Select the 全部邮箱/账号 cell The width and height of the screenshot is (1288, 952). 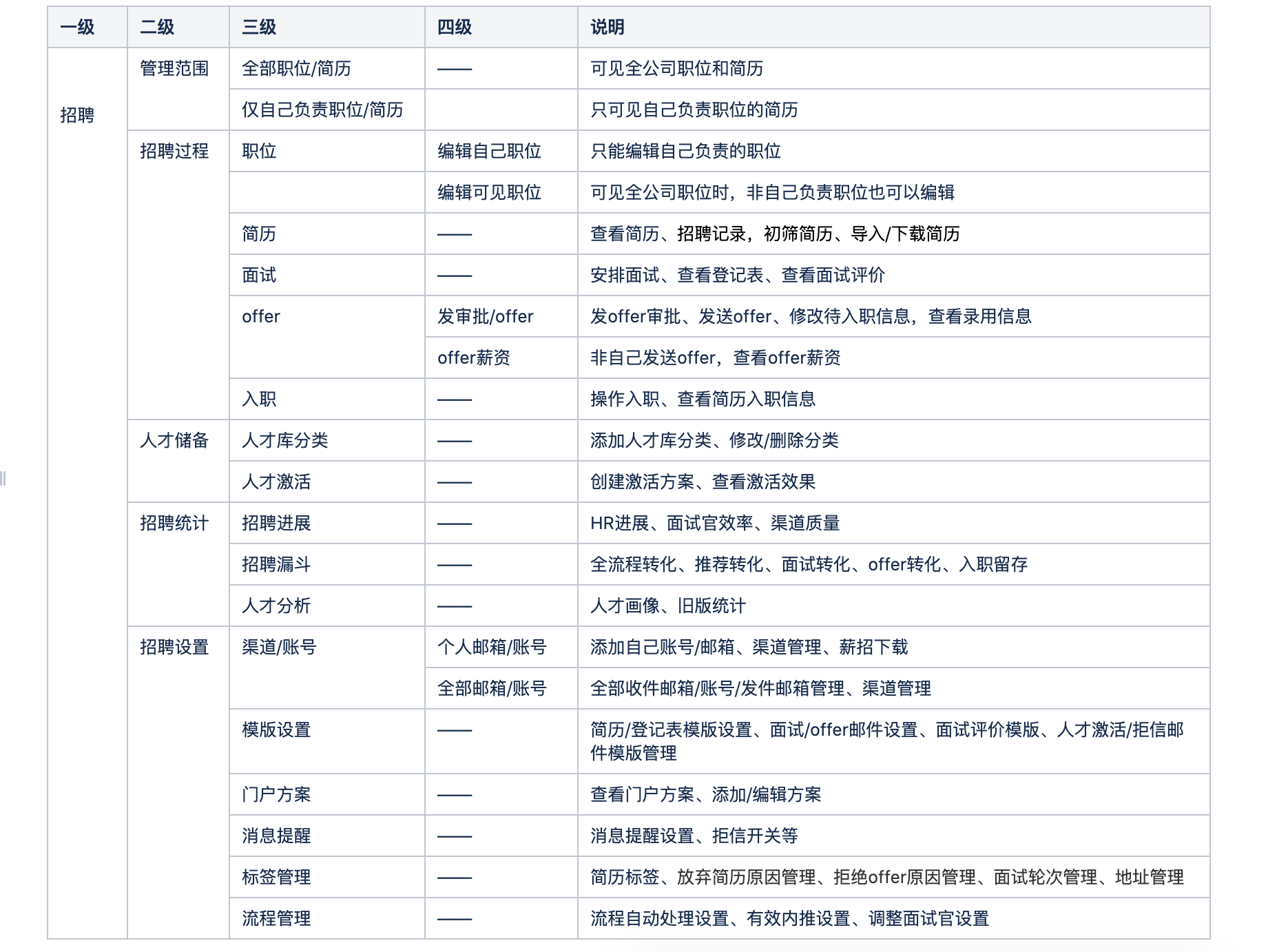pos(501,689)
